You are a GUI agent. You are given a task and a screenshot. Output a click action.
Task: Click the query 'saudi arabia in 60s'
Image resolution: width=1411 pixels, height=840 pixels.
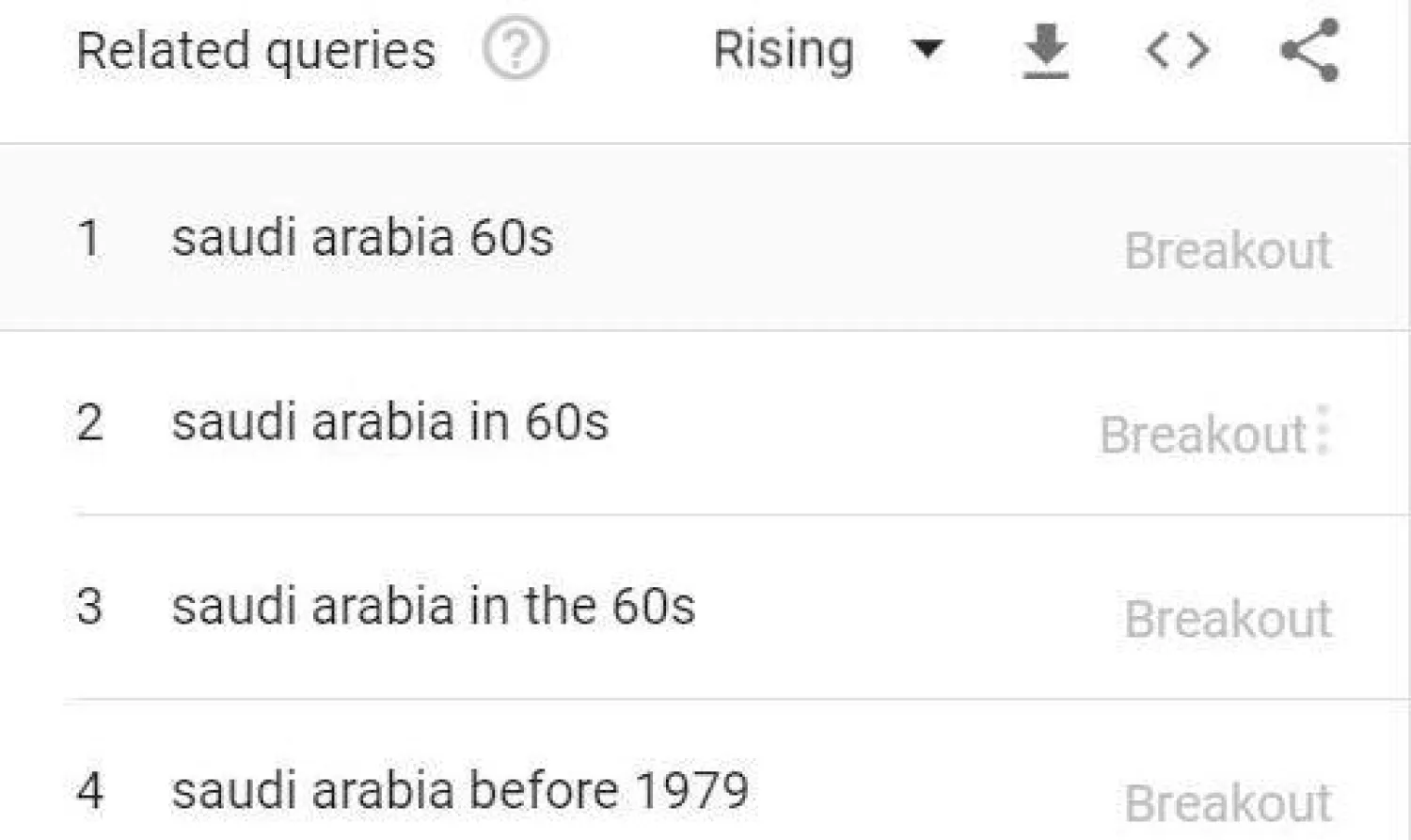[x=390, y=423]
